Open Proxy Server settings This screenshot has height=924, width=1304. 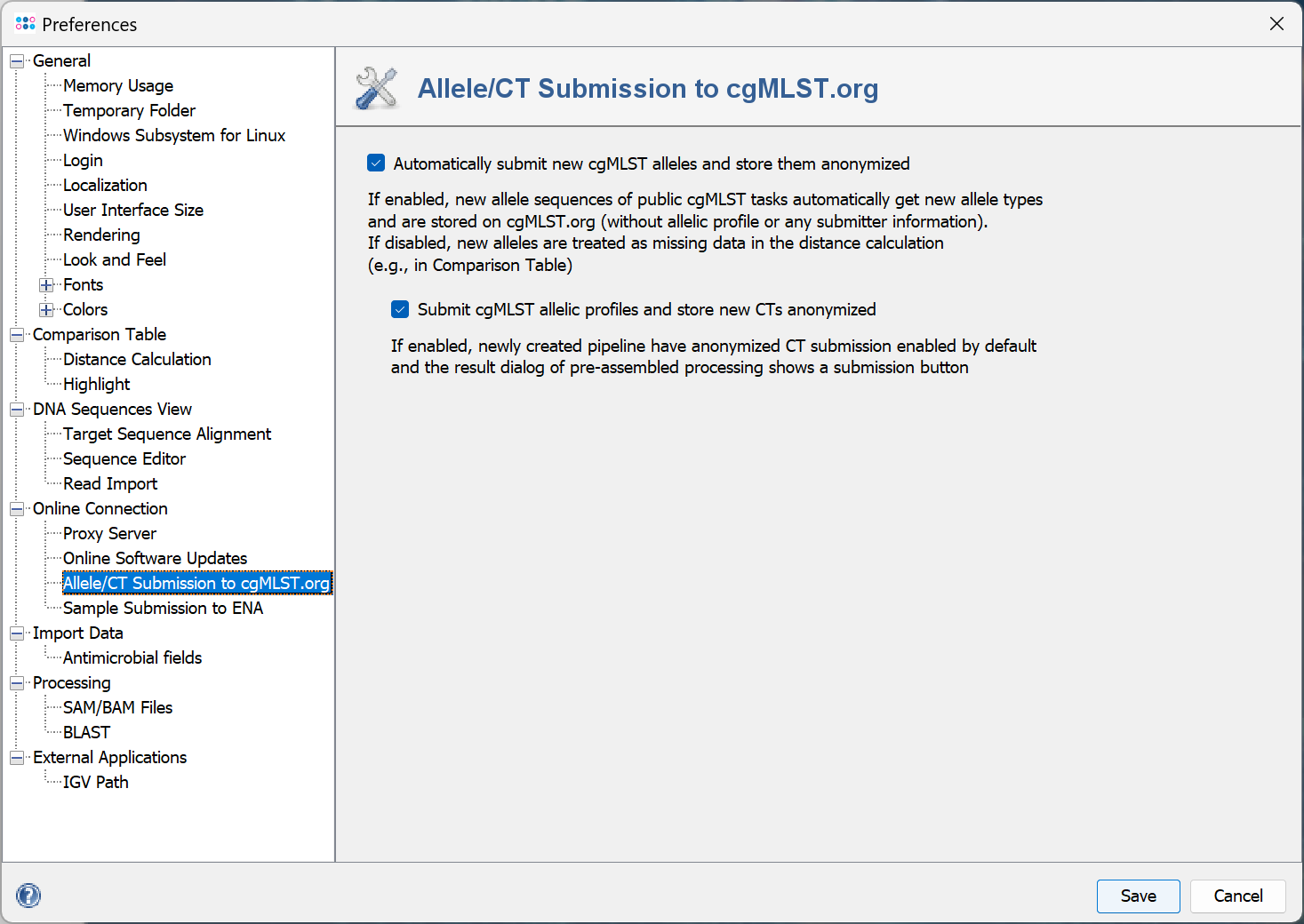109,534
